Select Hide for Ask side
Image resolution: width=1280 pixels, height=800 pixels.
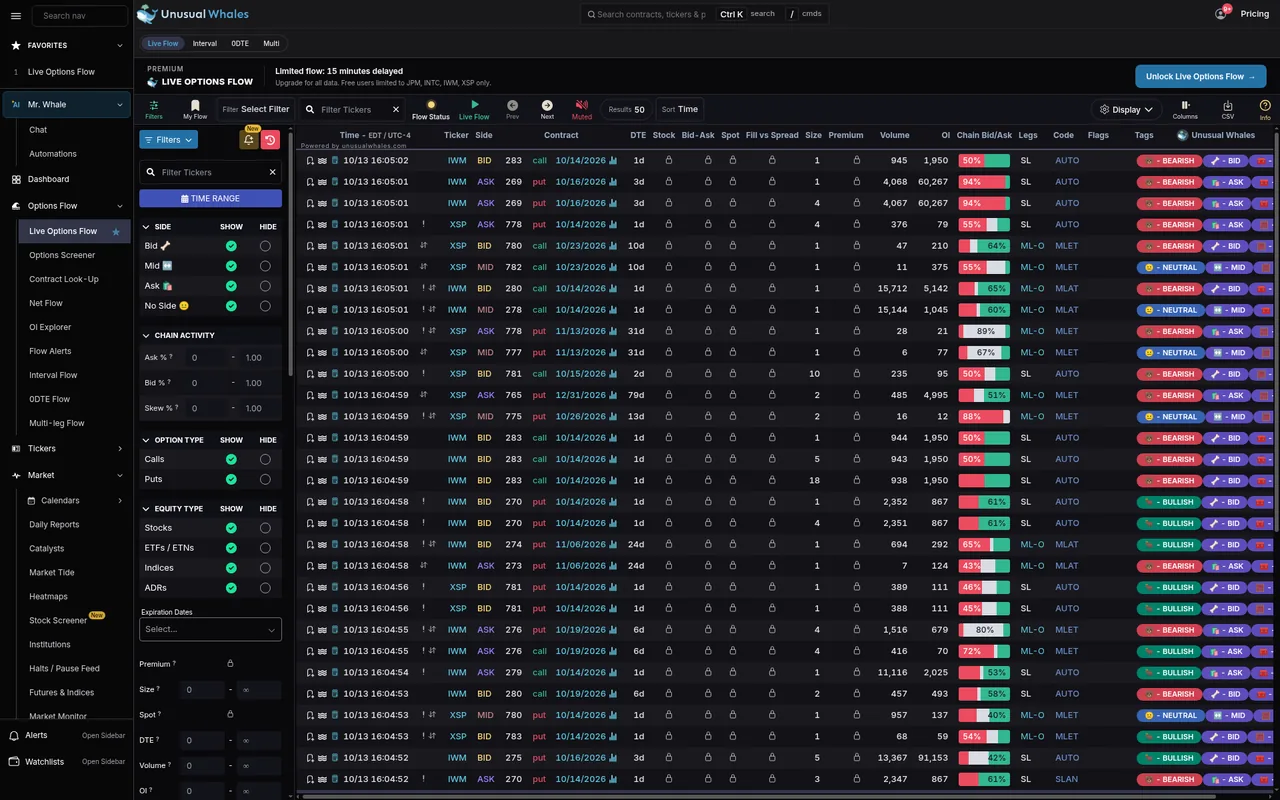[x=265, y=286]
